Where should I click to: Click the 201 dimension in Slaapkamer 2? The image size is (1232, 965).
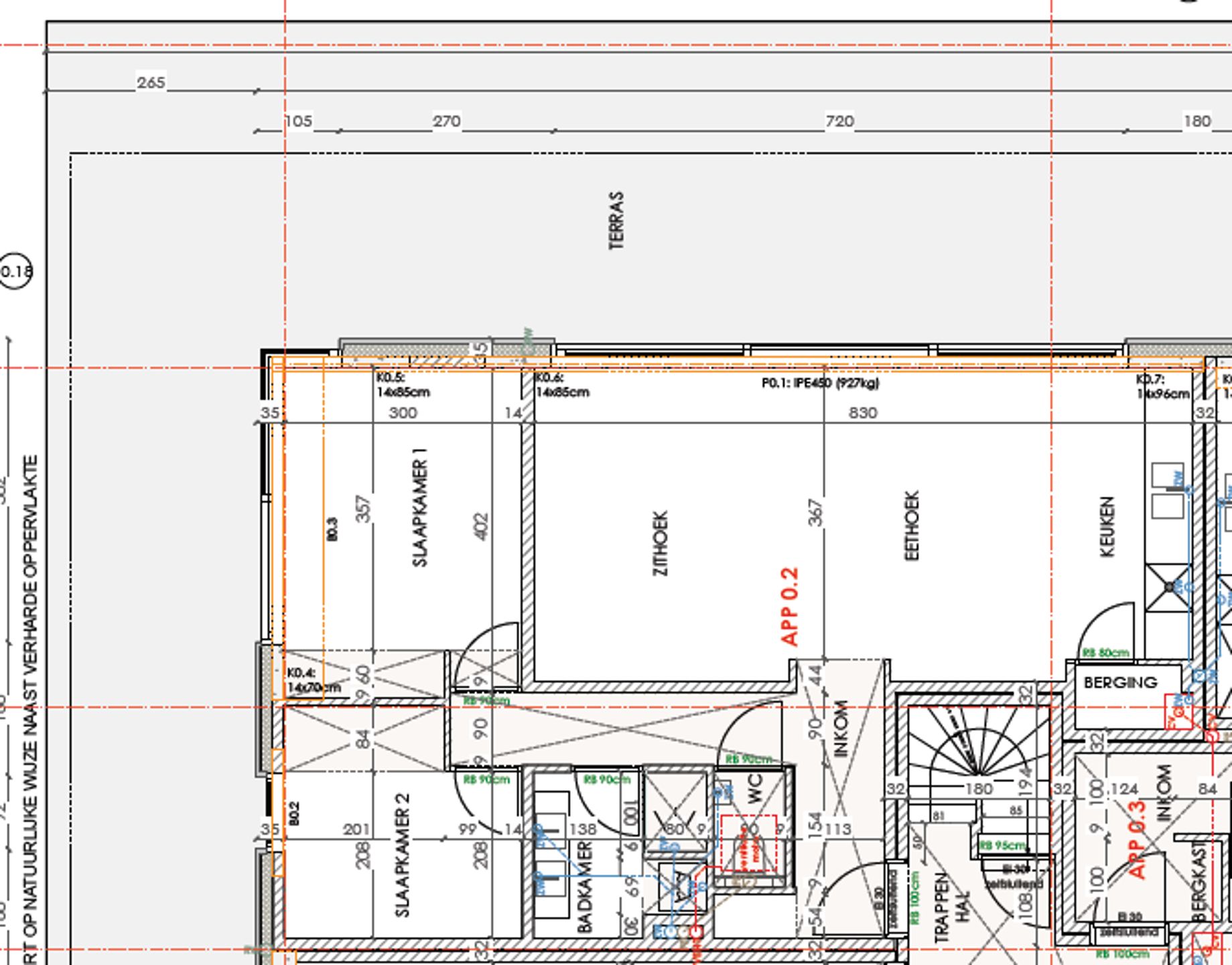click(356, 830)
